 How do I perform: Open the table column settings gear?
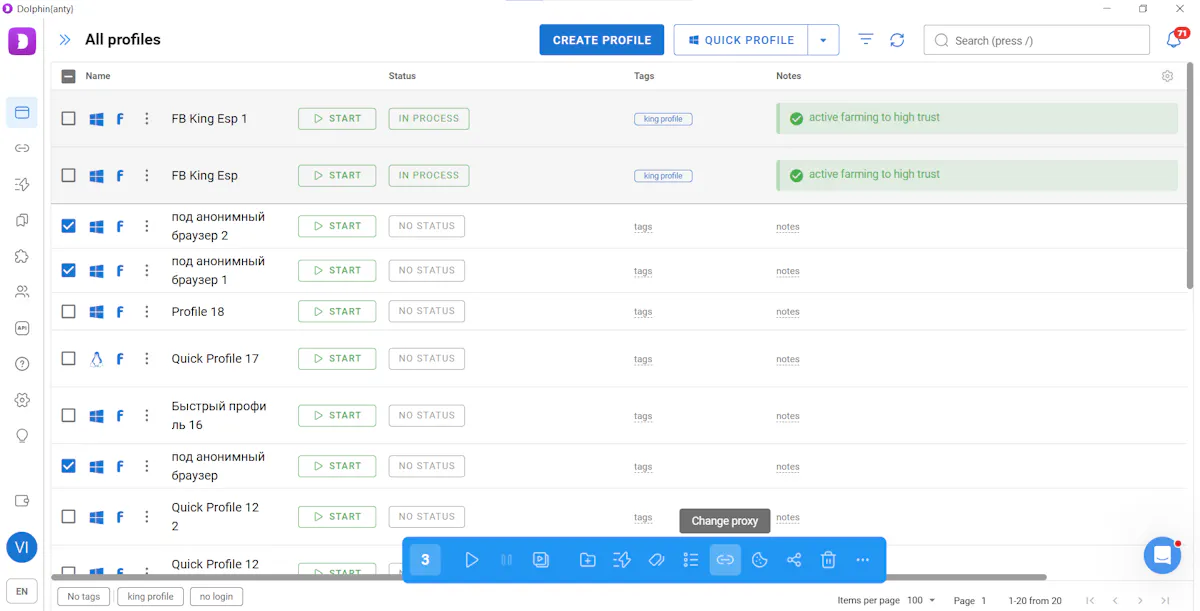[x=1167, y=76]
